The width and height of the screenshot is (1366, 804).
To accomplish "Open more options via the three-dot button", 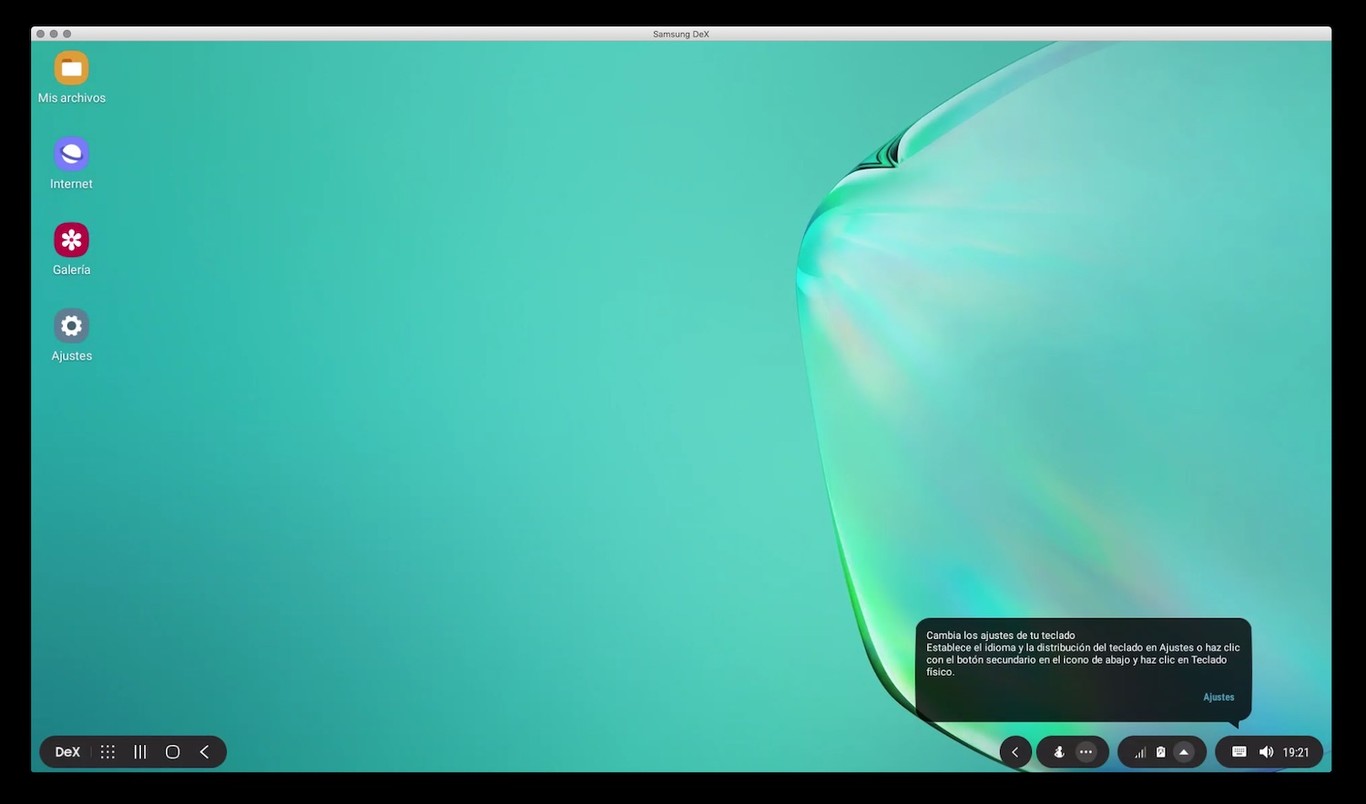I will click(x=1085, y=752).
